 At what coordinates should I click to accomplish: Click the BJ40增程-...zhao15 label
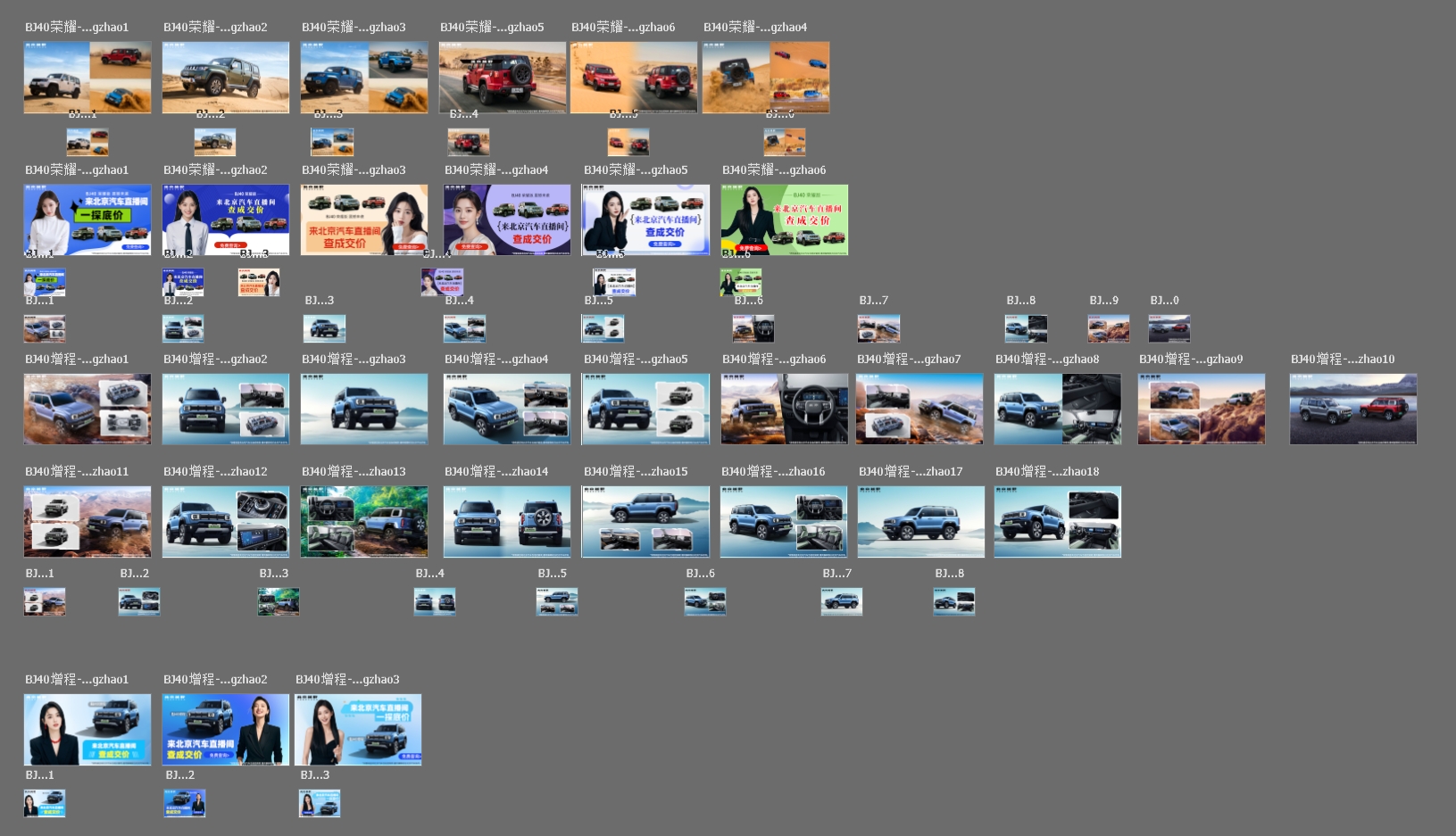click(636, 472)
